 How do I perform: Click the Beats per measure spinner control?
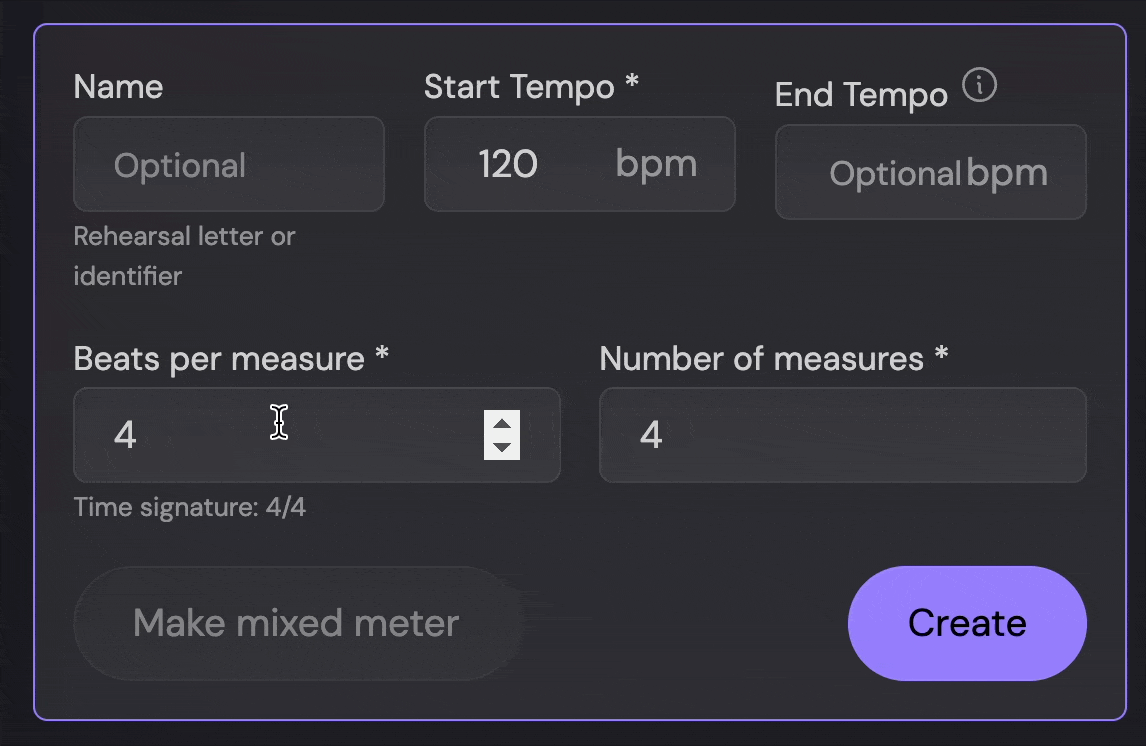click(501, 435)
